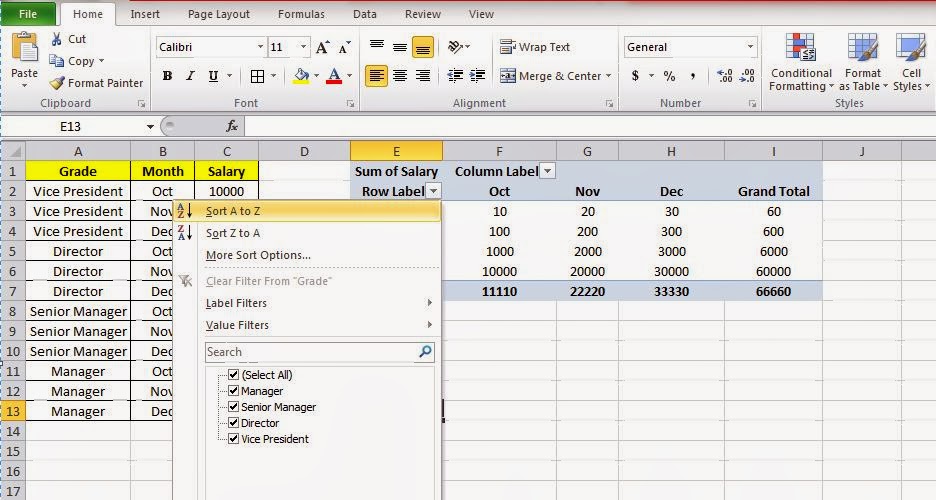Uncheck the Senior Manager filter checkbox
The width and height of the screenshot is (936, 500).
click(233, 407)
